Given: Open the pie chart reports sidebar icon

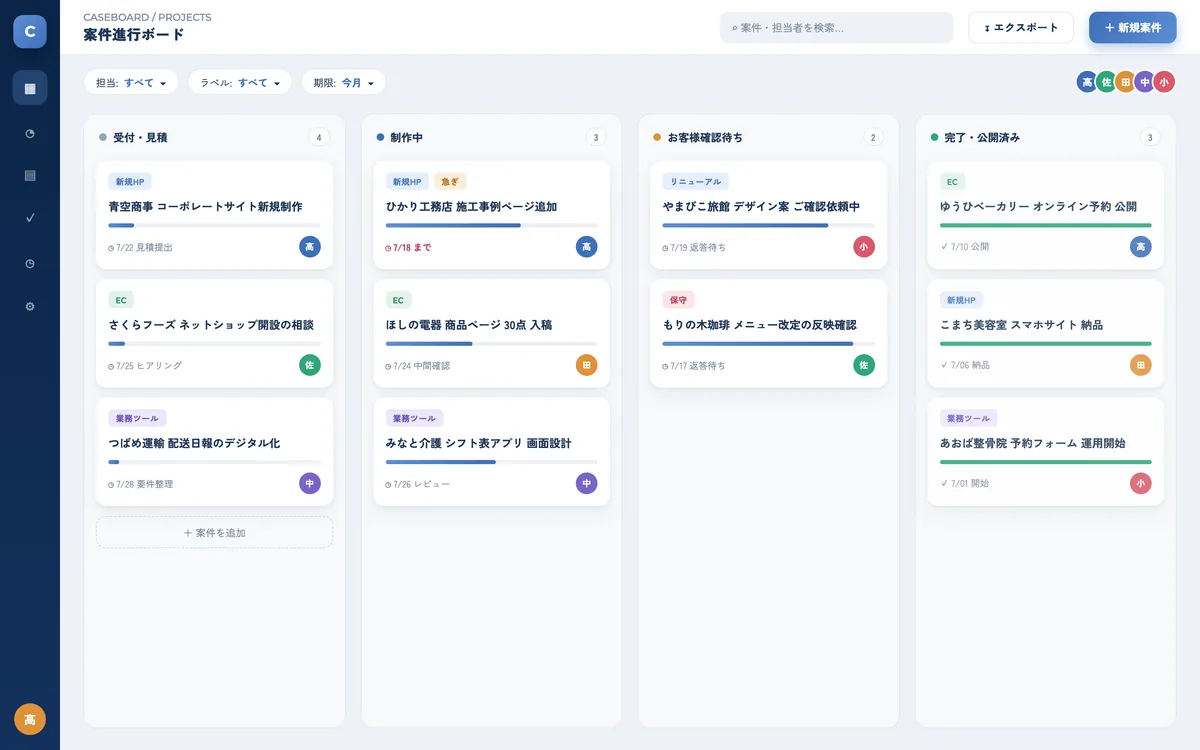Looking at the screenshot, I should 30,132.
